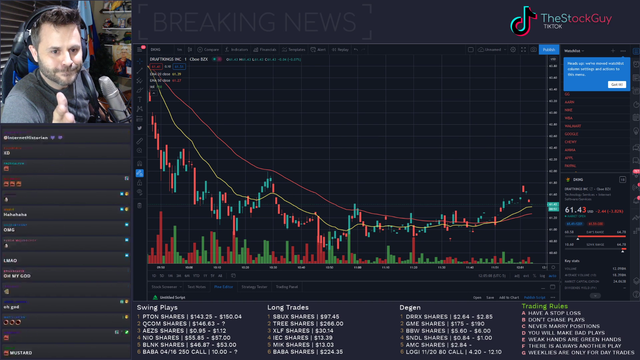Screen dimensions: 640x360
Task: Open the Watchlist name dropdown
Action: pyautogui.click(x=574, y=51)
